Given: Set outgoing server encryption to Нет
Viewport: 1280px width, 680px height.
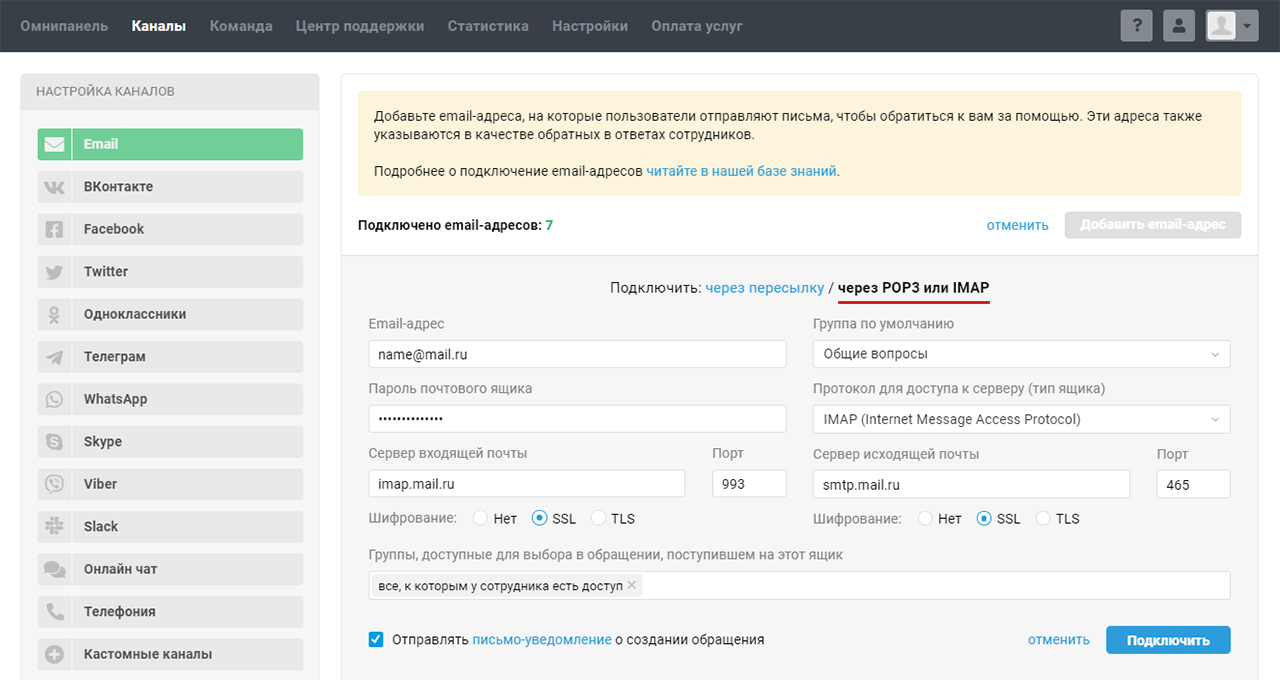Looking at the screenshot, I should pyautogui.click(x=925, y=519).
